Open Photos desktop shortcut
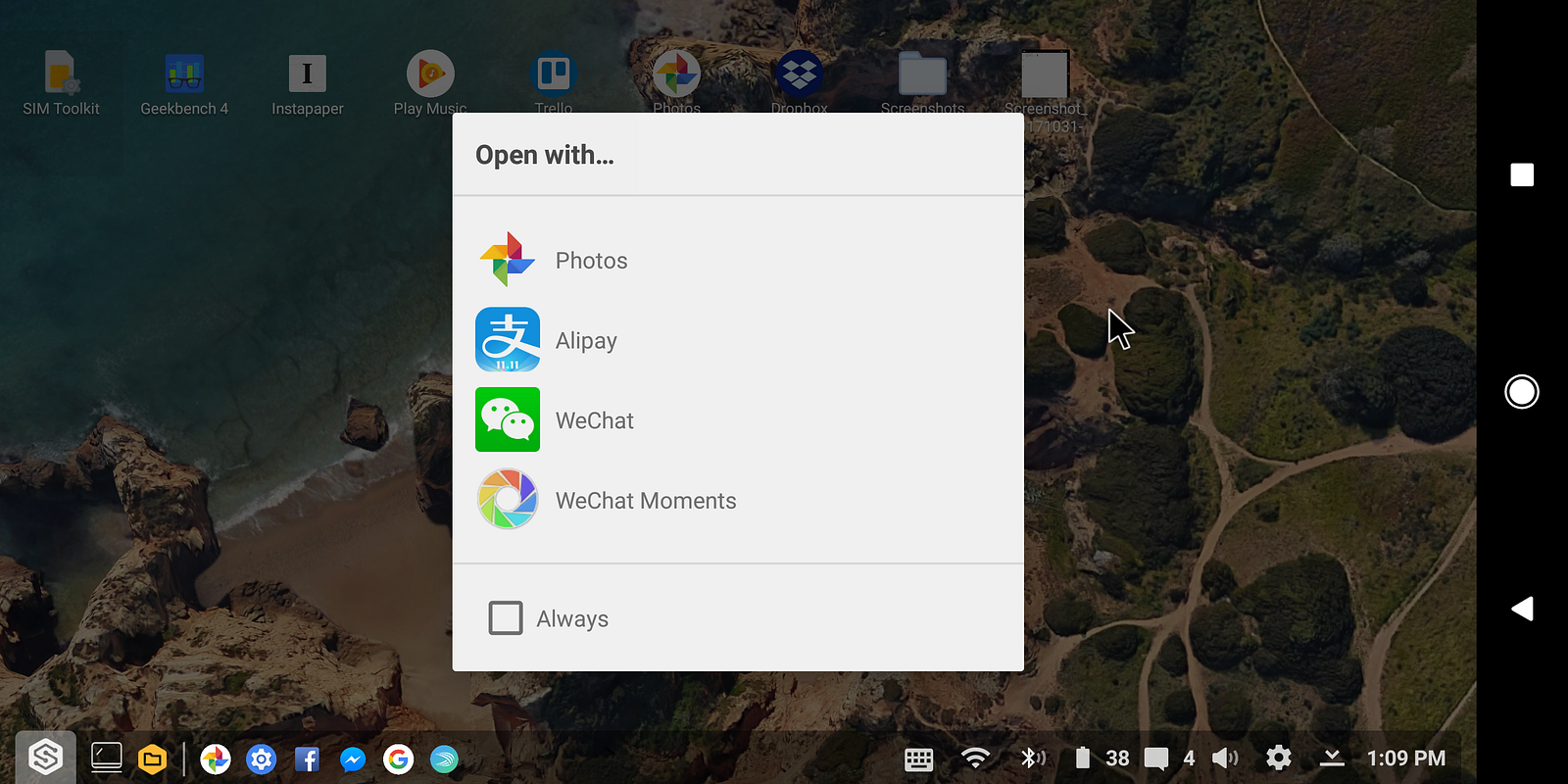This screenshot has width=1568, height=784. click(676, 83)
